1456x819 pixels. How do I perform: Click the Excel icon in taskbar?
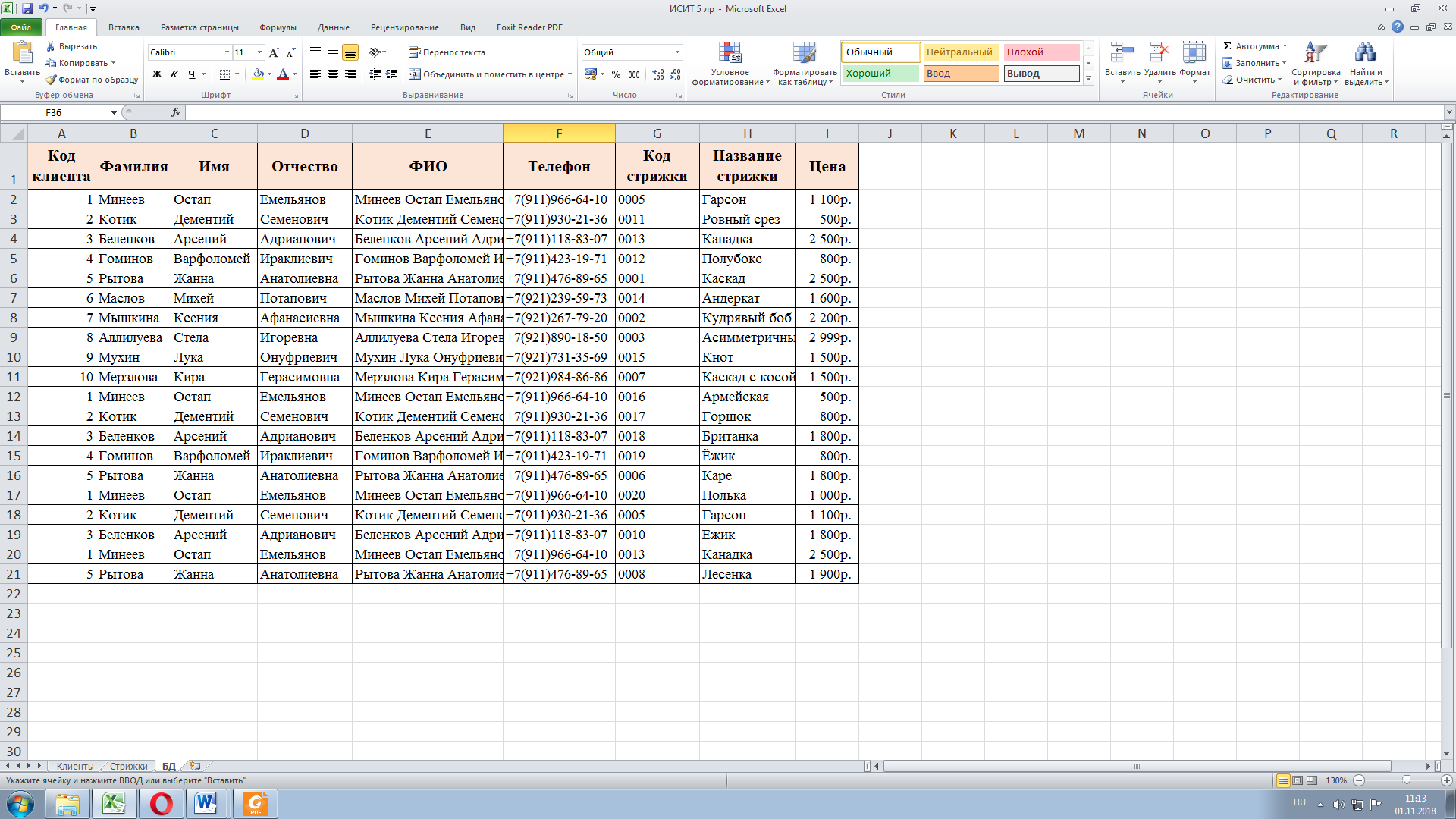115,804
